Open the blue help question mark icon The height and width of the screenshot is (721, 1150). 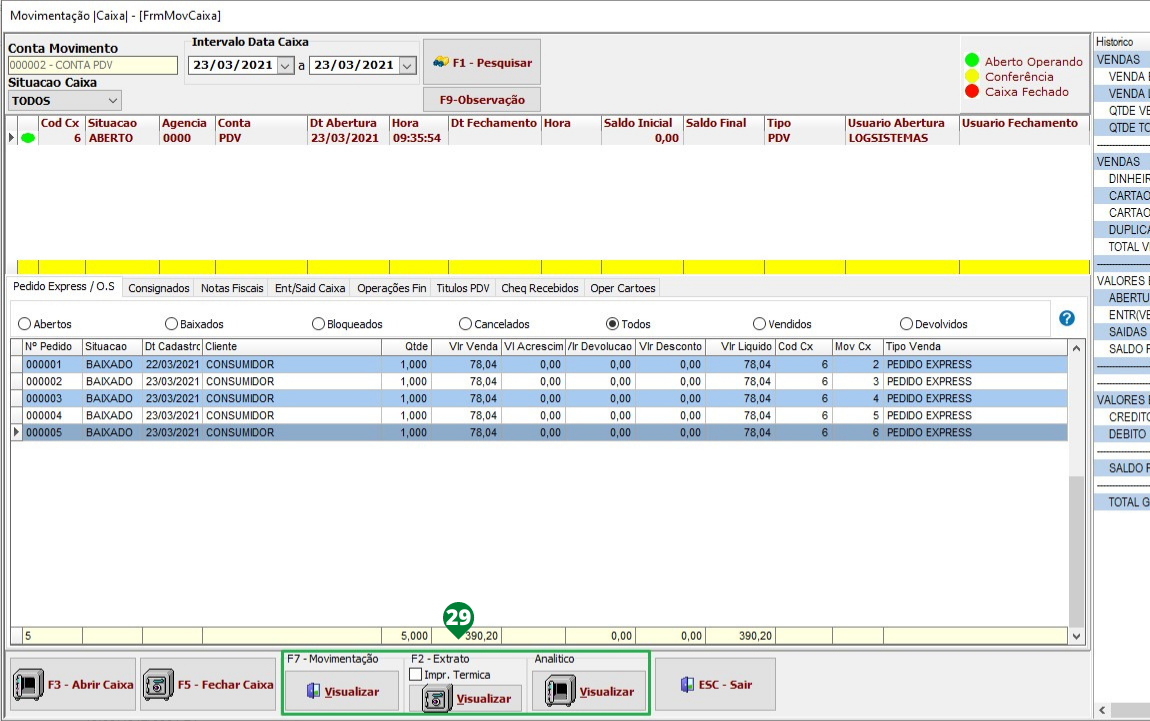1067,318
